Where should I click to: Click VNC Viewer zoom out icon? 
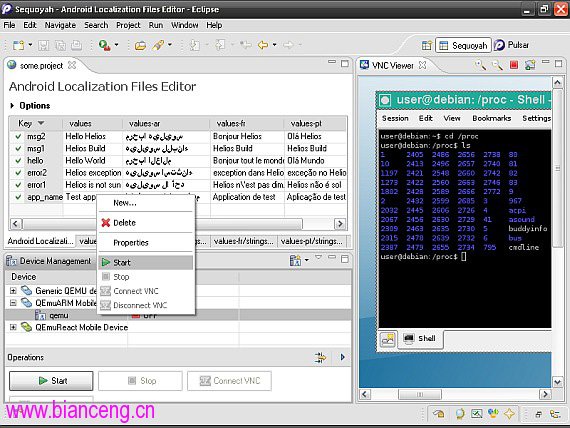coord(497,65)
